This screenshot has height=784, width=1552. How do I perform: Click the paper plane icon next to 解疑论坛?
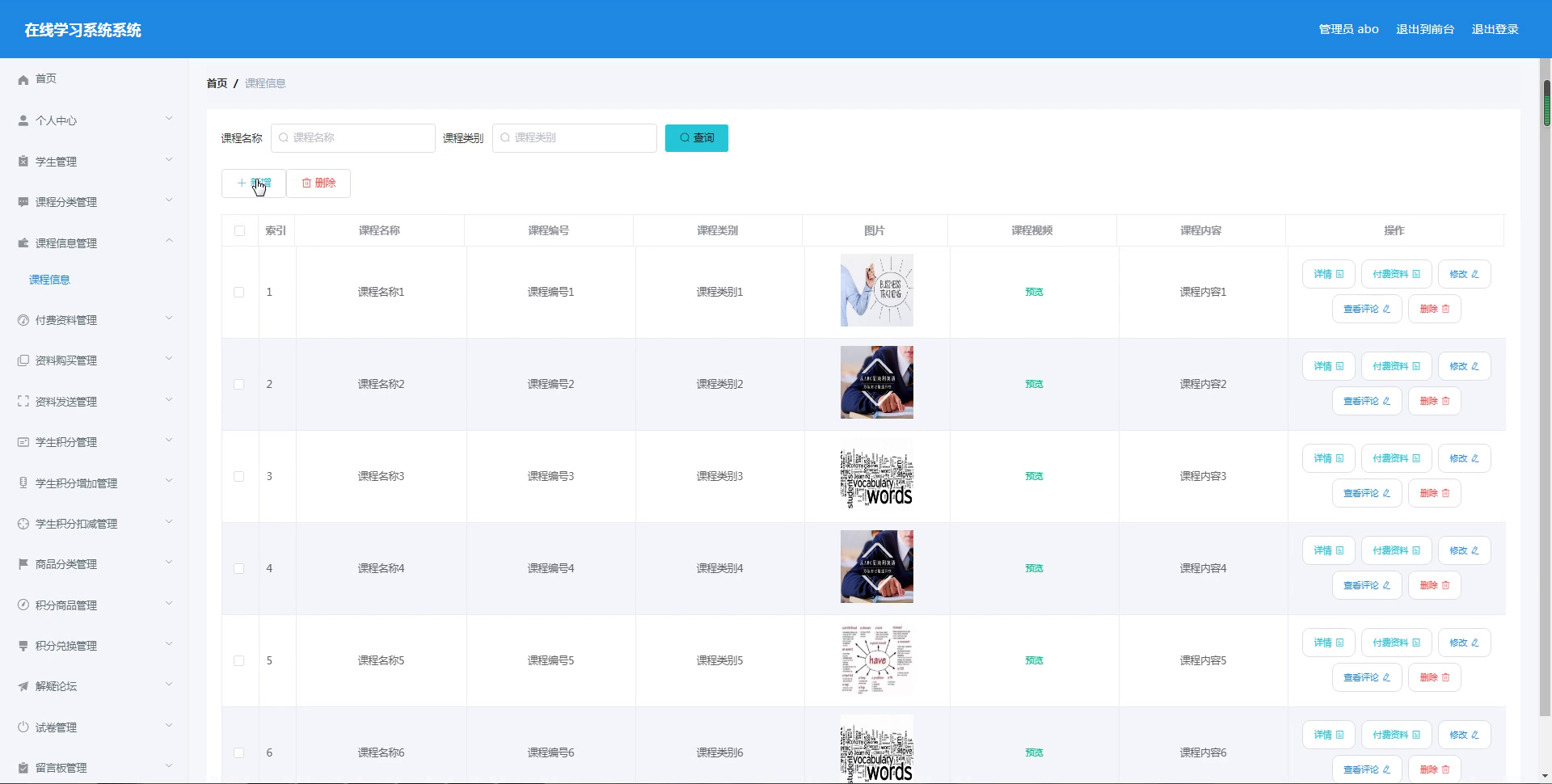(x=23, y=686)
